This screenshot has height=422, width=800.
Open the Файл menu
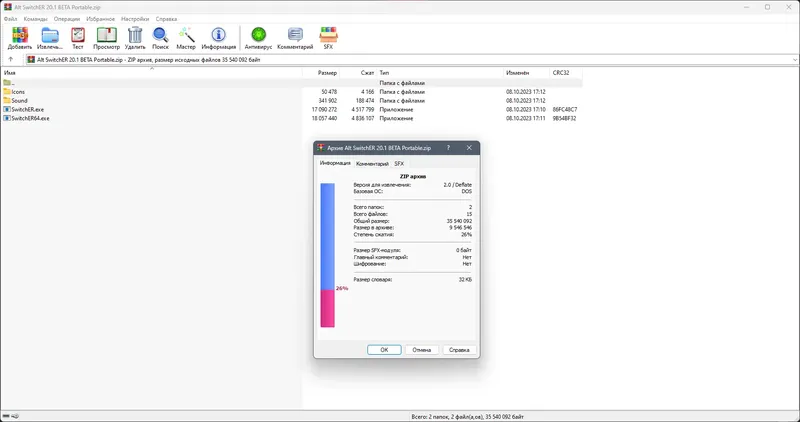10,19
